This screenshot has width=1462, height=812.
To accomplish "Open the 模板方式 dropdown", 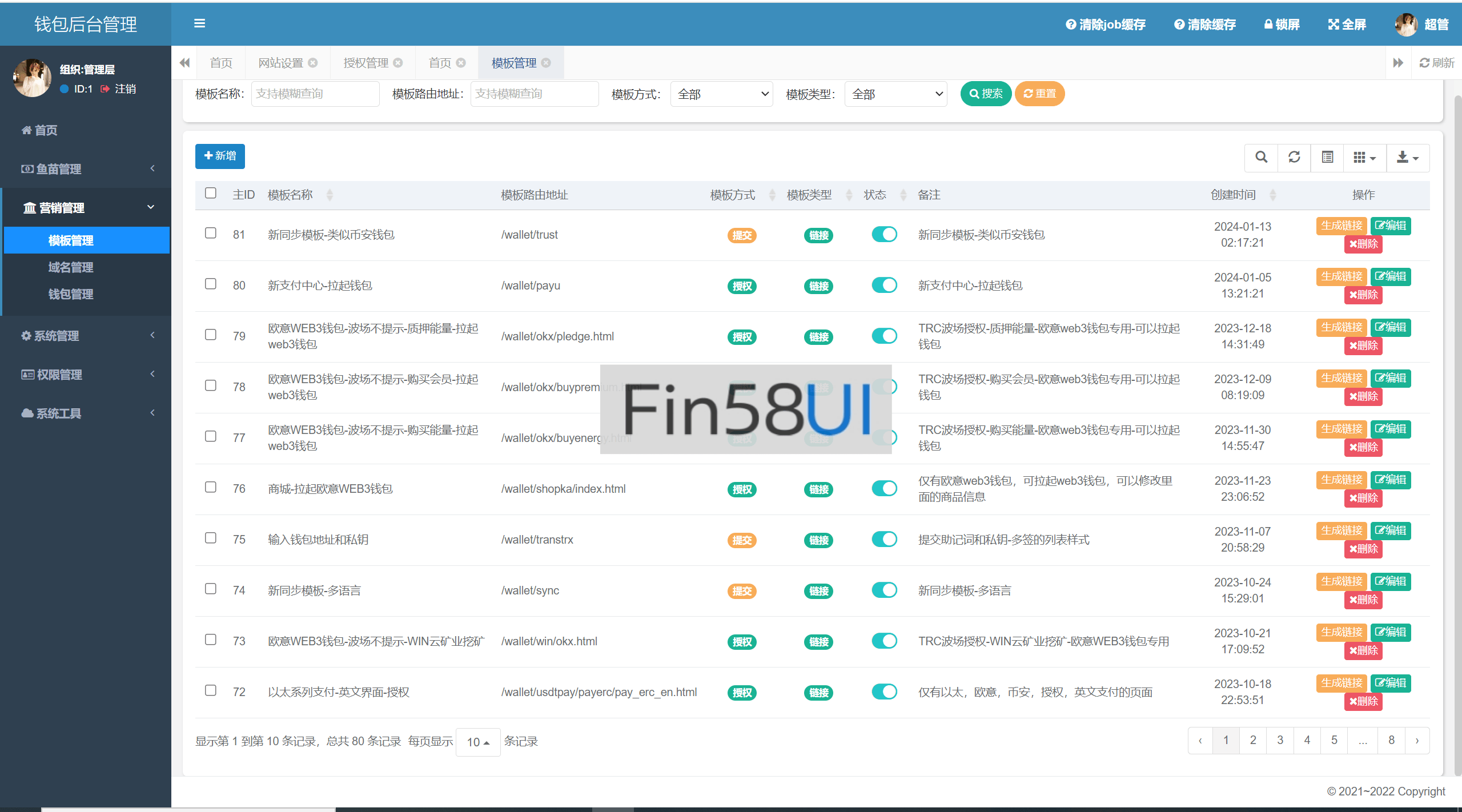I will click(721, 94).
